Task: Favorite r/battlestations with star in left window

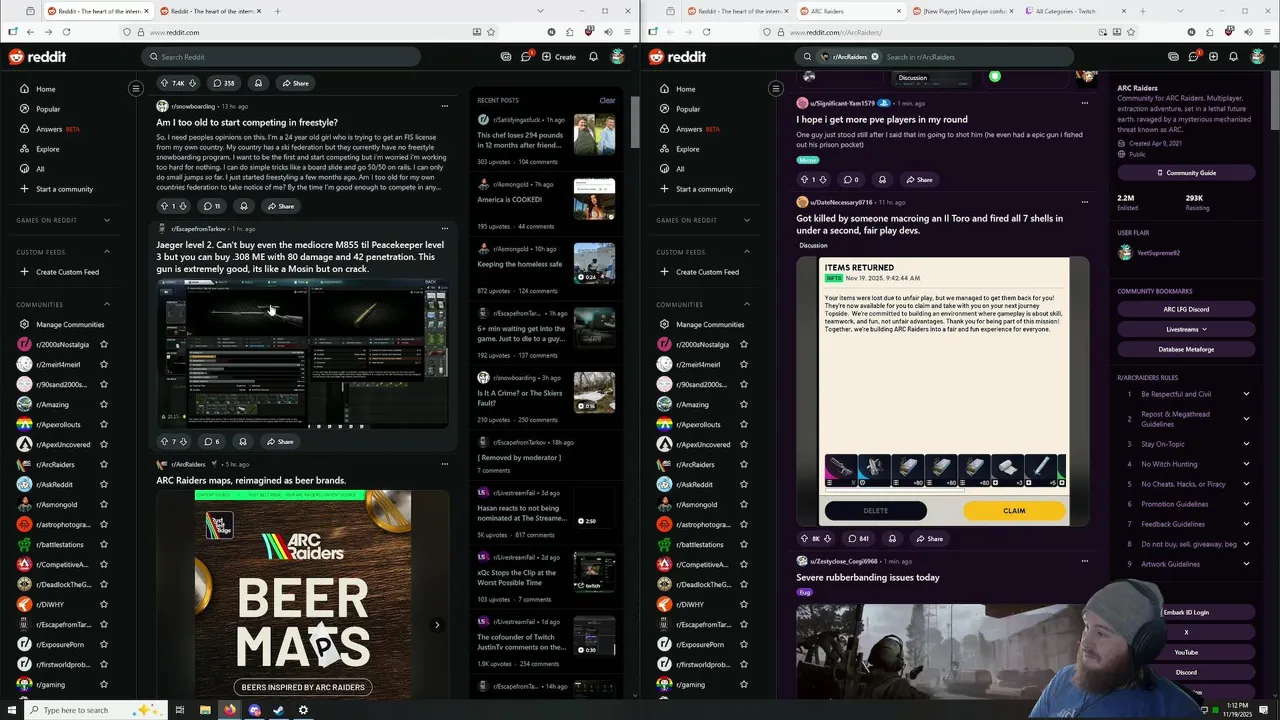Action: click(x=104, y=544)
